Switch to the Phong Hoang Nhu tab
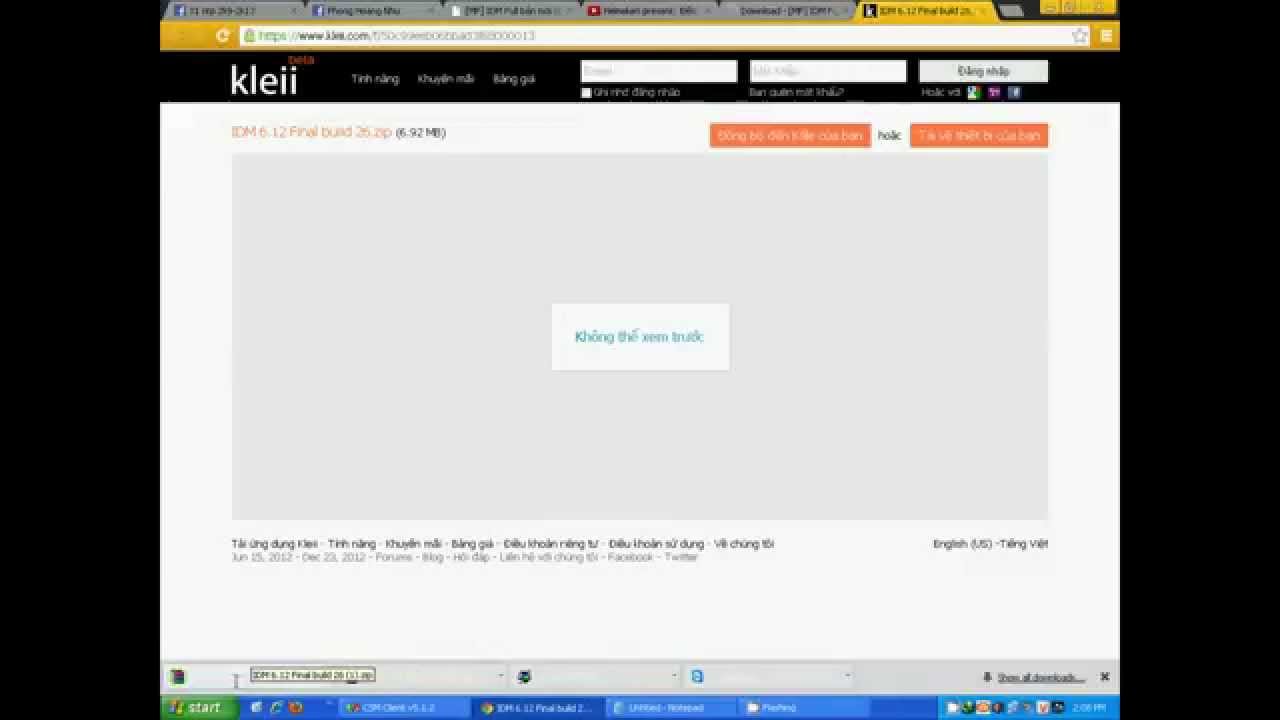Screen dimensions: 1280x720 [372, 11]
